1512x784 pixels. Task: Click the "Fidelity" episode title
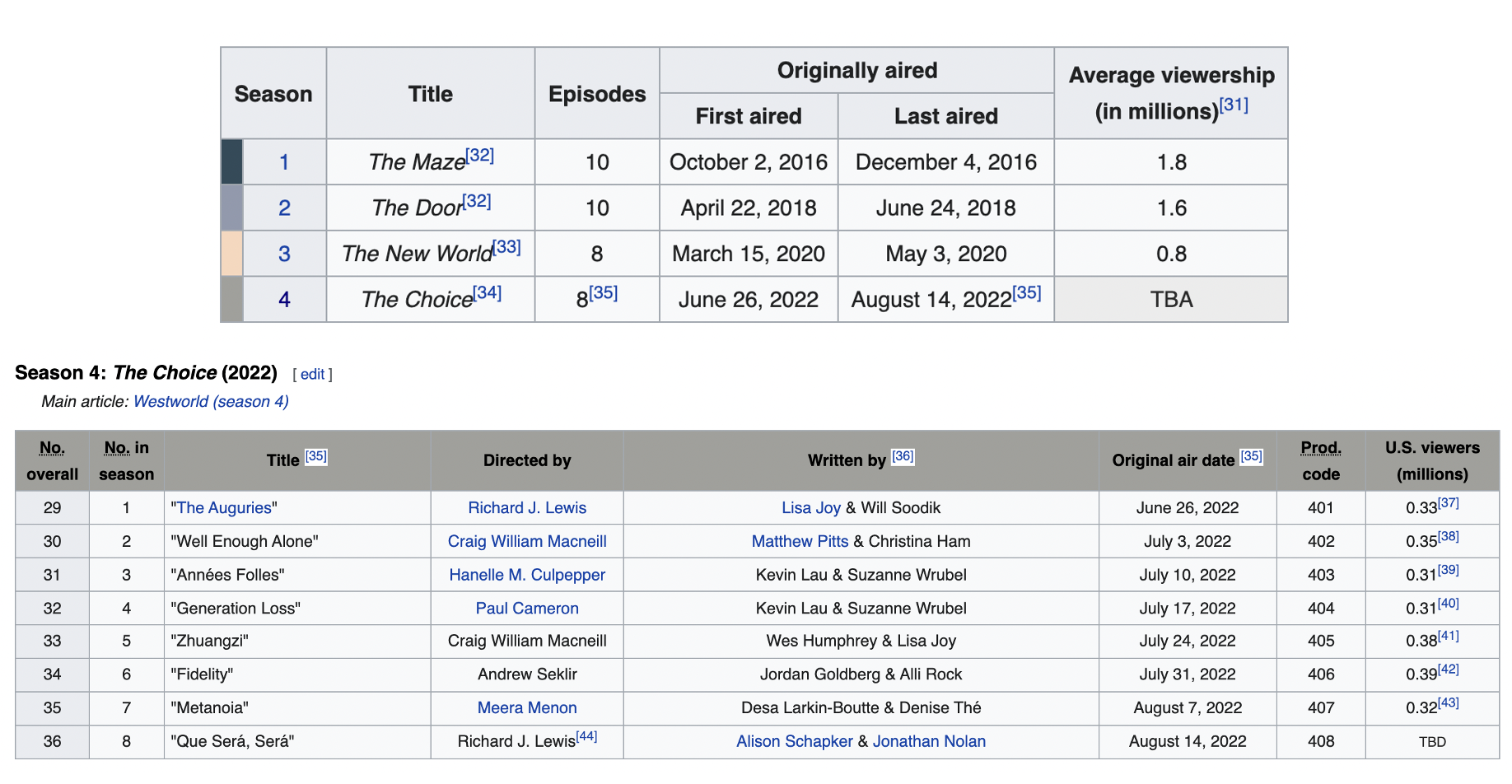click(x=202, y=674)
